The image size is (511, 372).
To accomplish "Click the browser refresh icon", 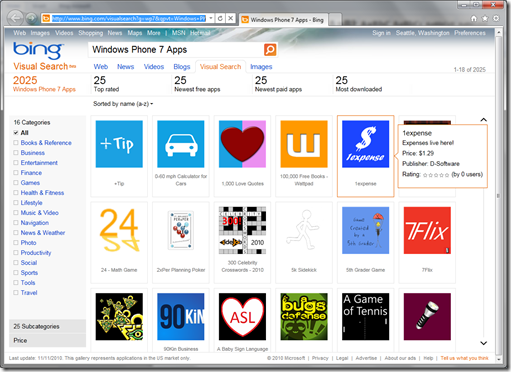I will [220, 19].
